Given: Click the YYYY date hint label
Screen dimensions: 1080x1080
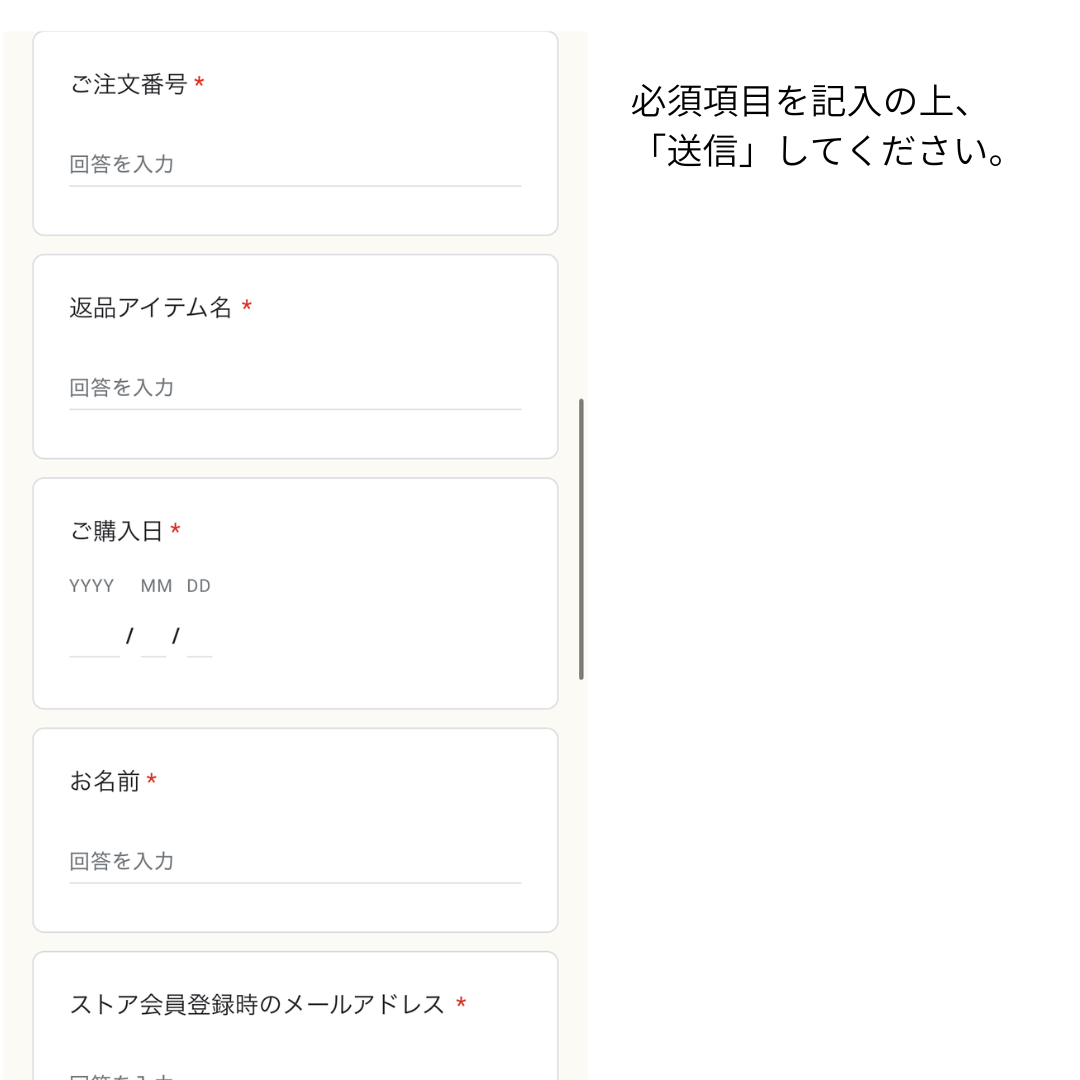Looking at the screenshot, I should [x=91, y=586].
